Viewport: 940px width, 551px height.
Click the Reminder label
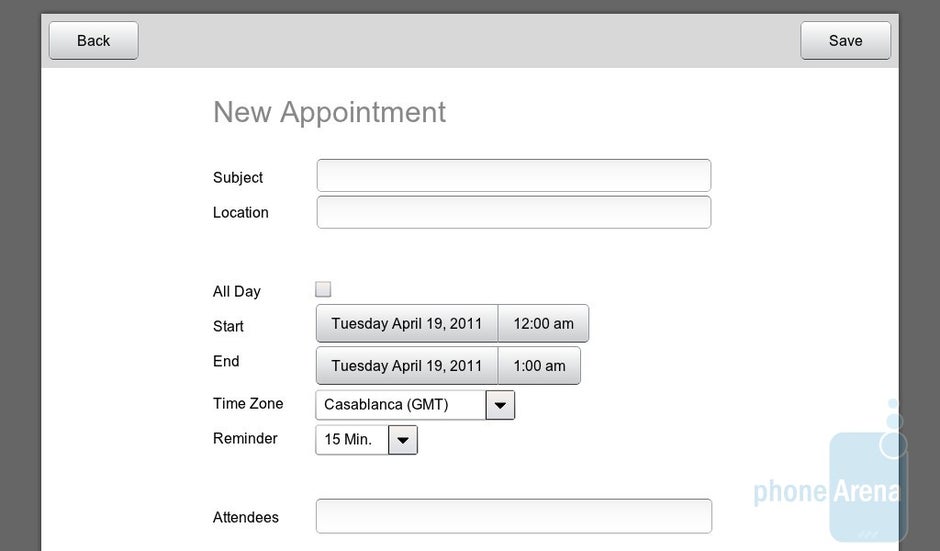[x=245, y=438]
